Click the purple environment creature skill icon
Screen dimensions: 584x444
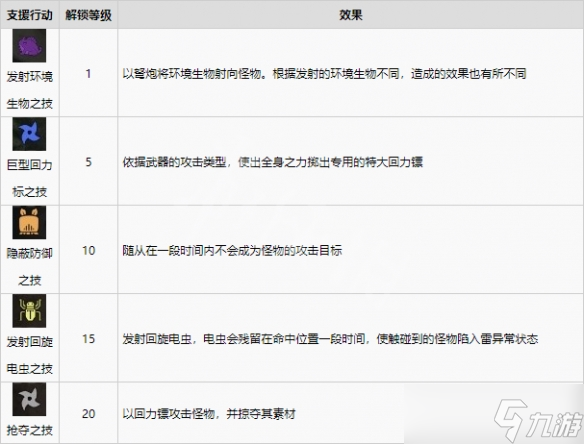(29, 45)
